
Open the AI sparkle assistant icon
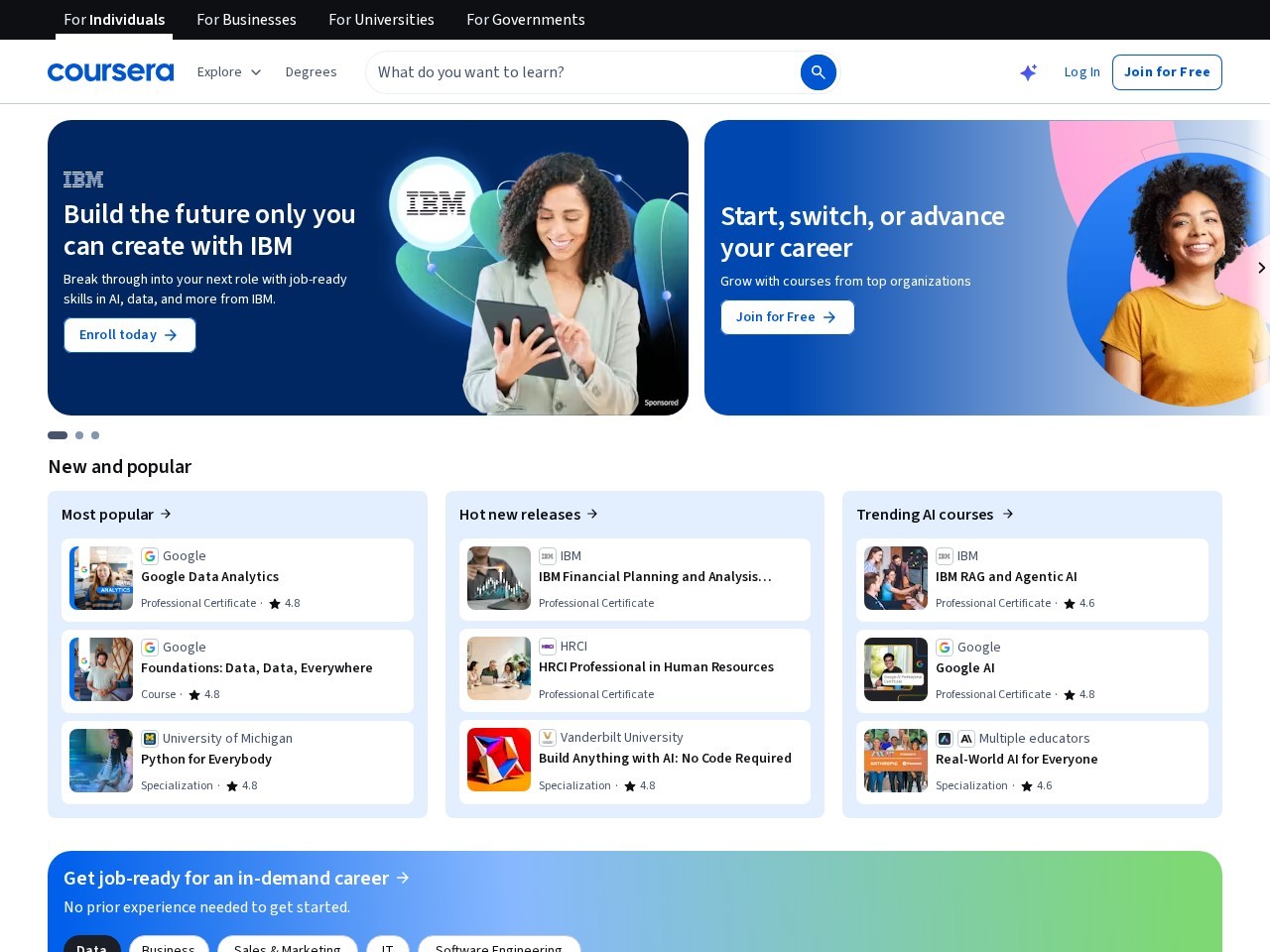coord(1029,72)
